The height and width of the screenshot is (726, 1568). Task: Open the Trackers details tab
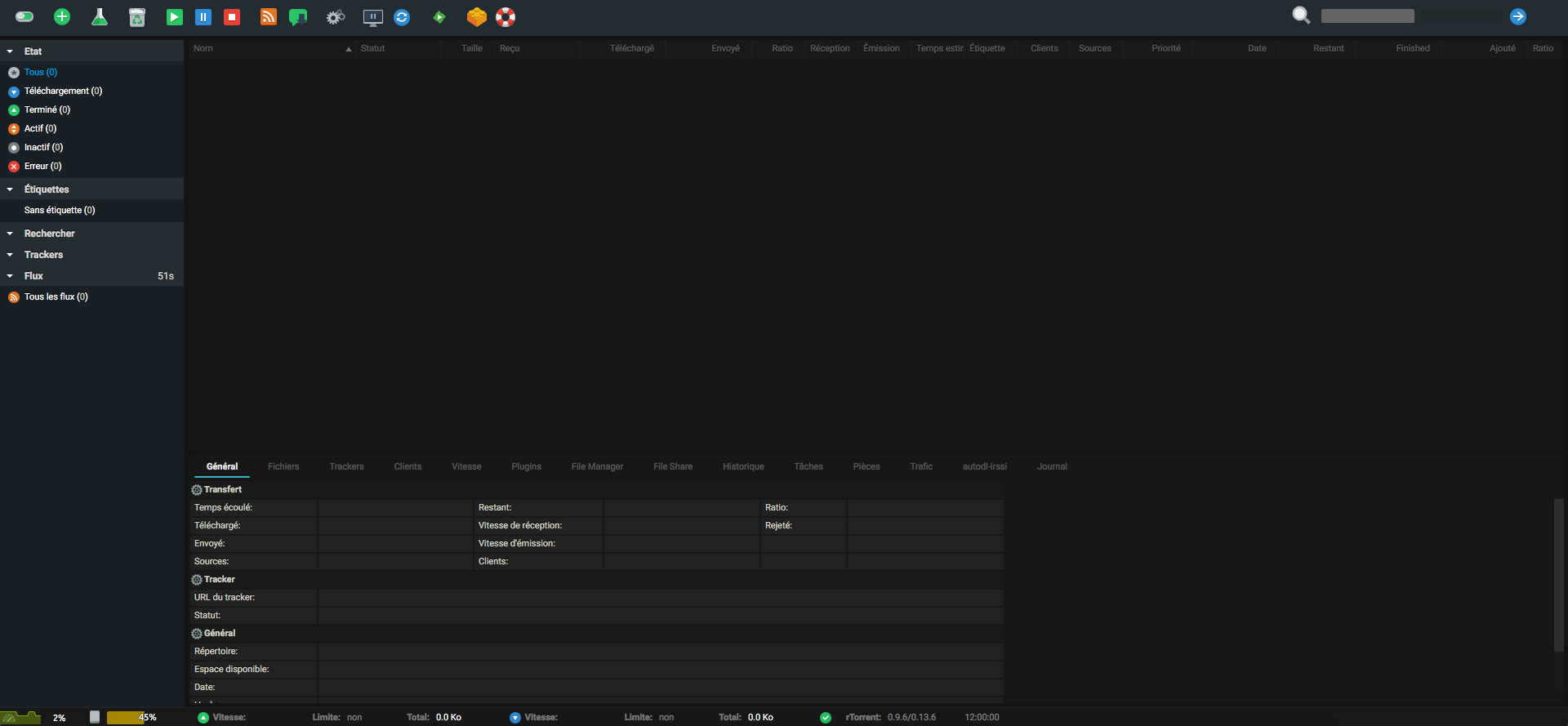[346, 466]
